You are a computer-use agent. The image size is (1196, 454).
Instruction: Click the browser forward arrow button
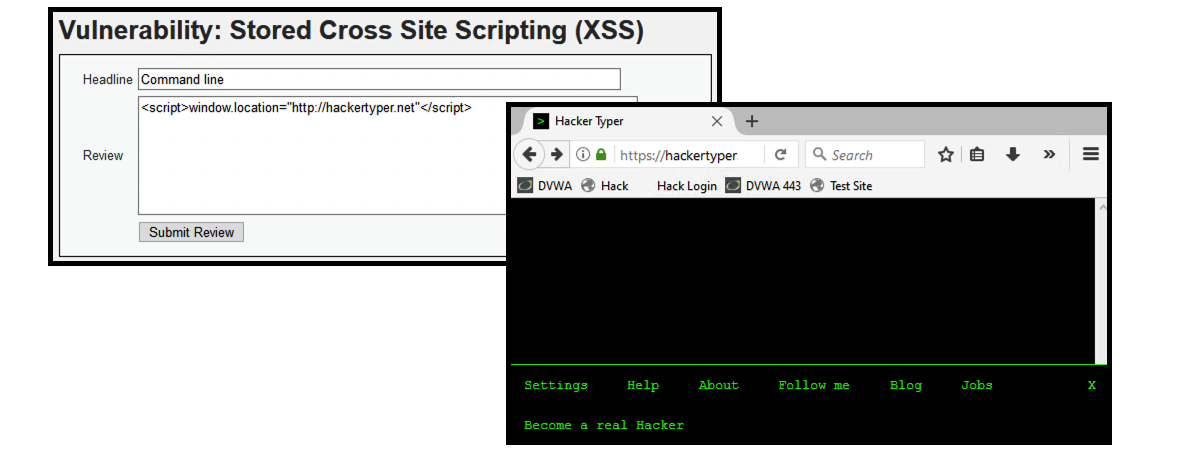click(x=557, y=155)
